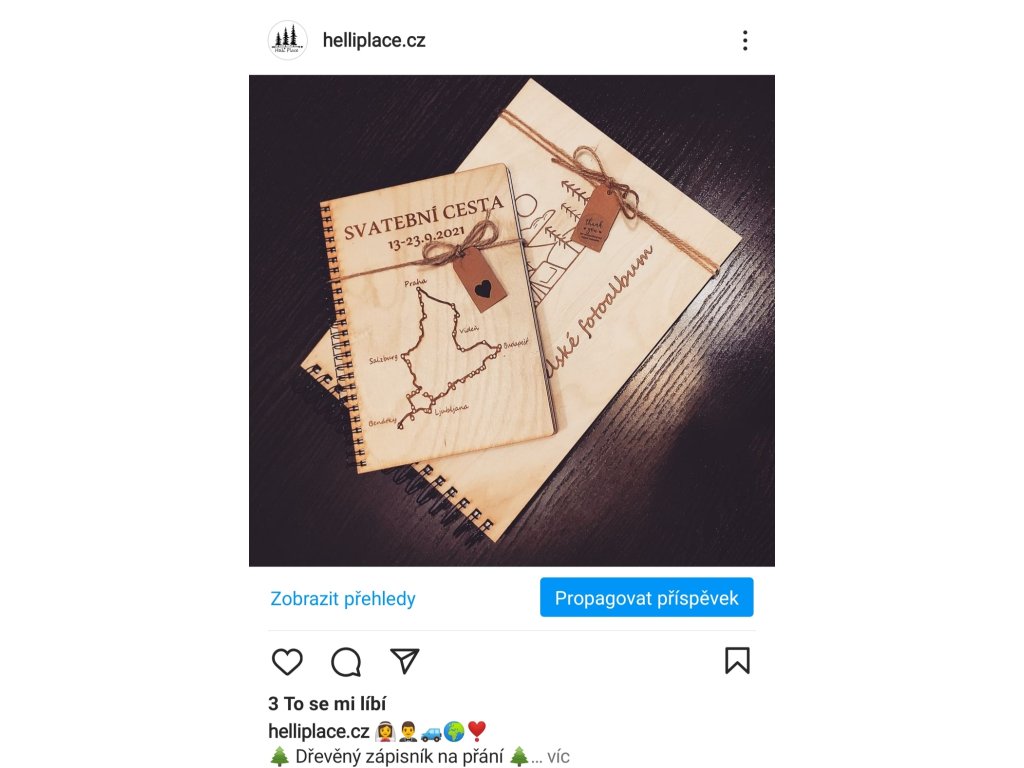1024x768 pixels.
Task: Click the red heart emoji in the caption
Action: (477, 731)
